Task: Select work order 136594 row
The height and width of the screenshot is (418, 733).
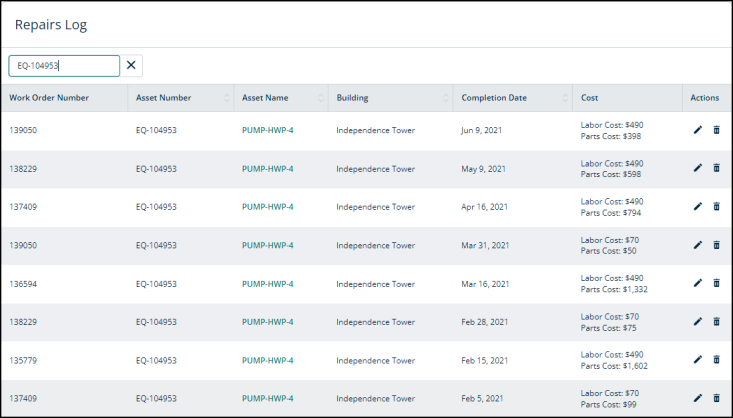Action: click(366, 284)
